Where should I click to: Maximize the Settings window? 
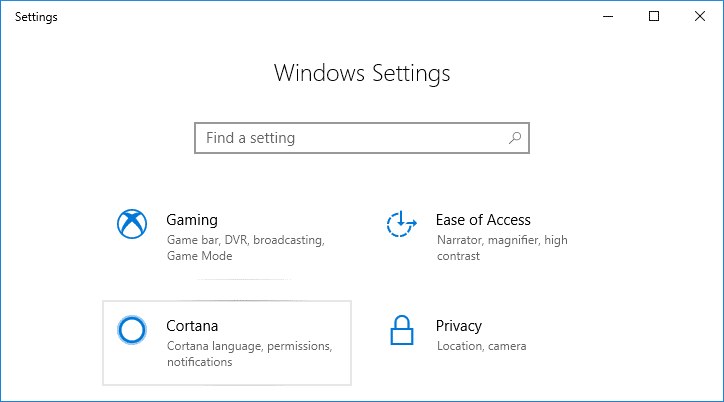[654, 16]
